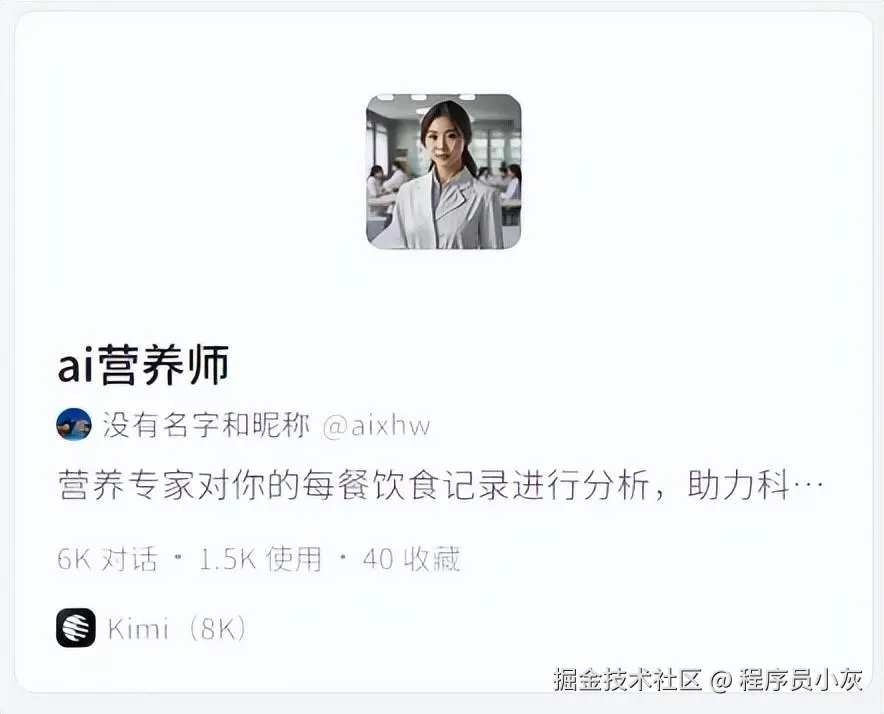Click the Kimi model logo icon
The height and width of the screenshot is (714, 884).
coord(76,628)
